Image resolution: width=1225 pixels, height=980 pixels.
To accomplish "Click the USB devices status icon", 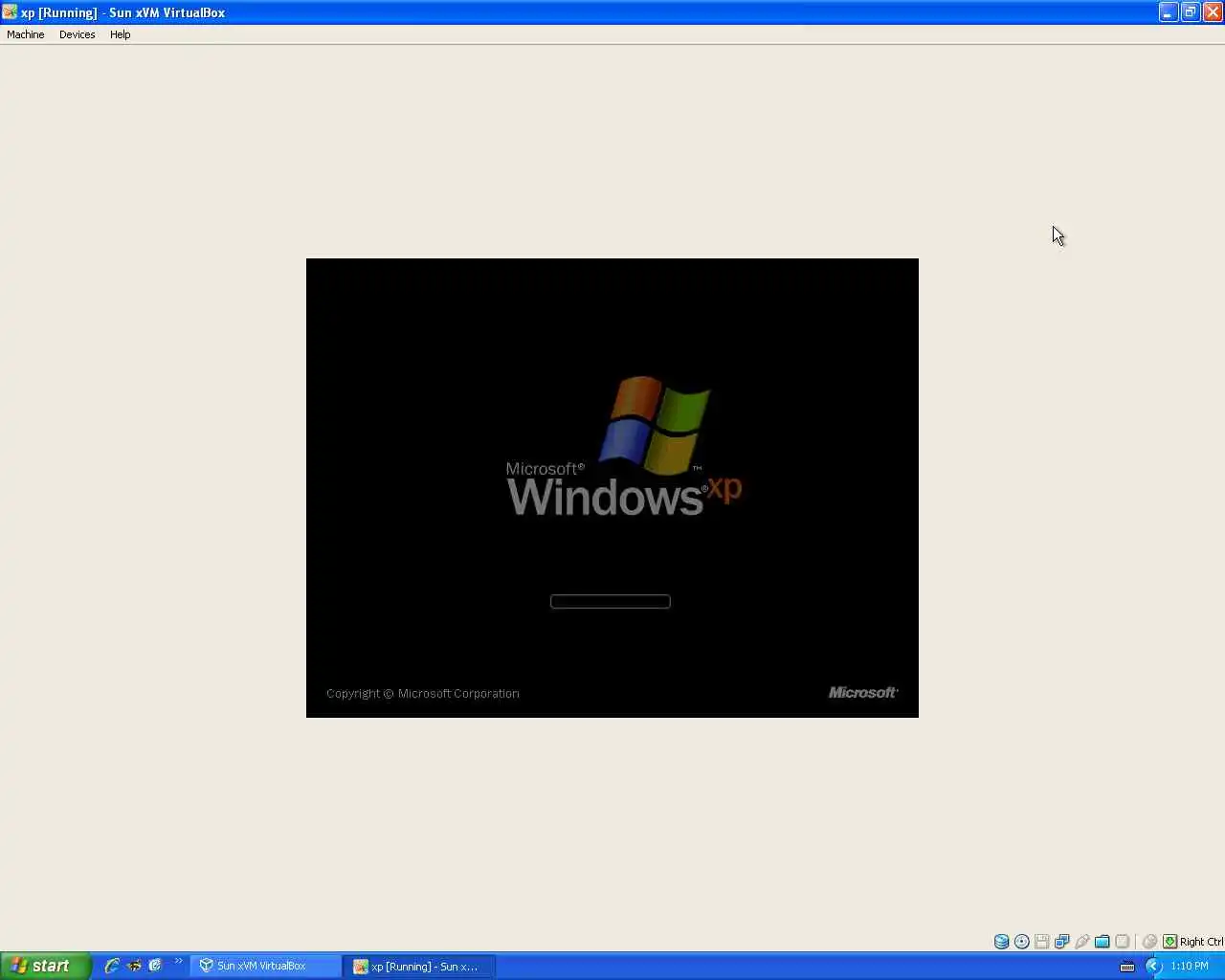I will click(1082, 942).
